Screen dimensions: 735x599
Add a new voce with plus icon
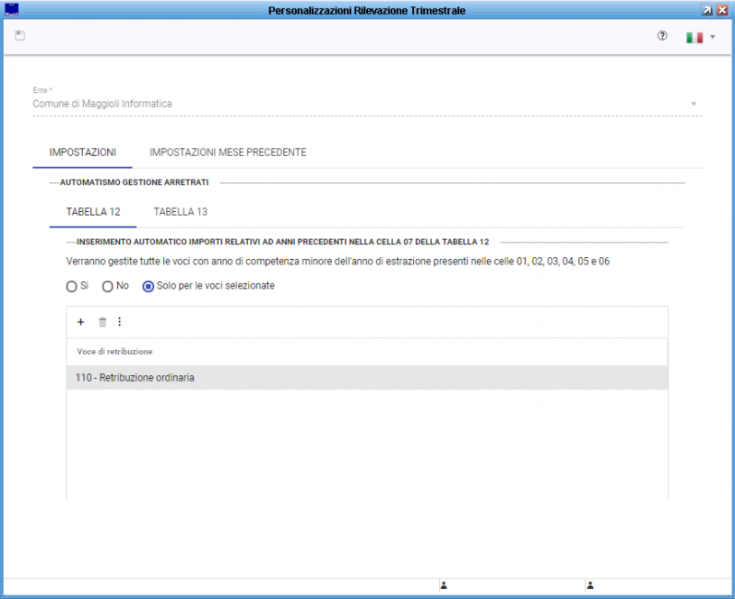tap(81, 322)
